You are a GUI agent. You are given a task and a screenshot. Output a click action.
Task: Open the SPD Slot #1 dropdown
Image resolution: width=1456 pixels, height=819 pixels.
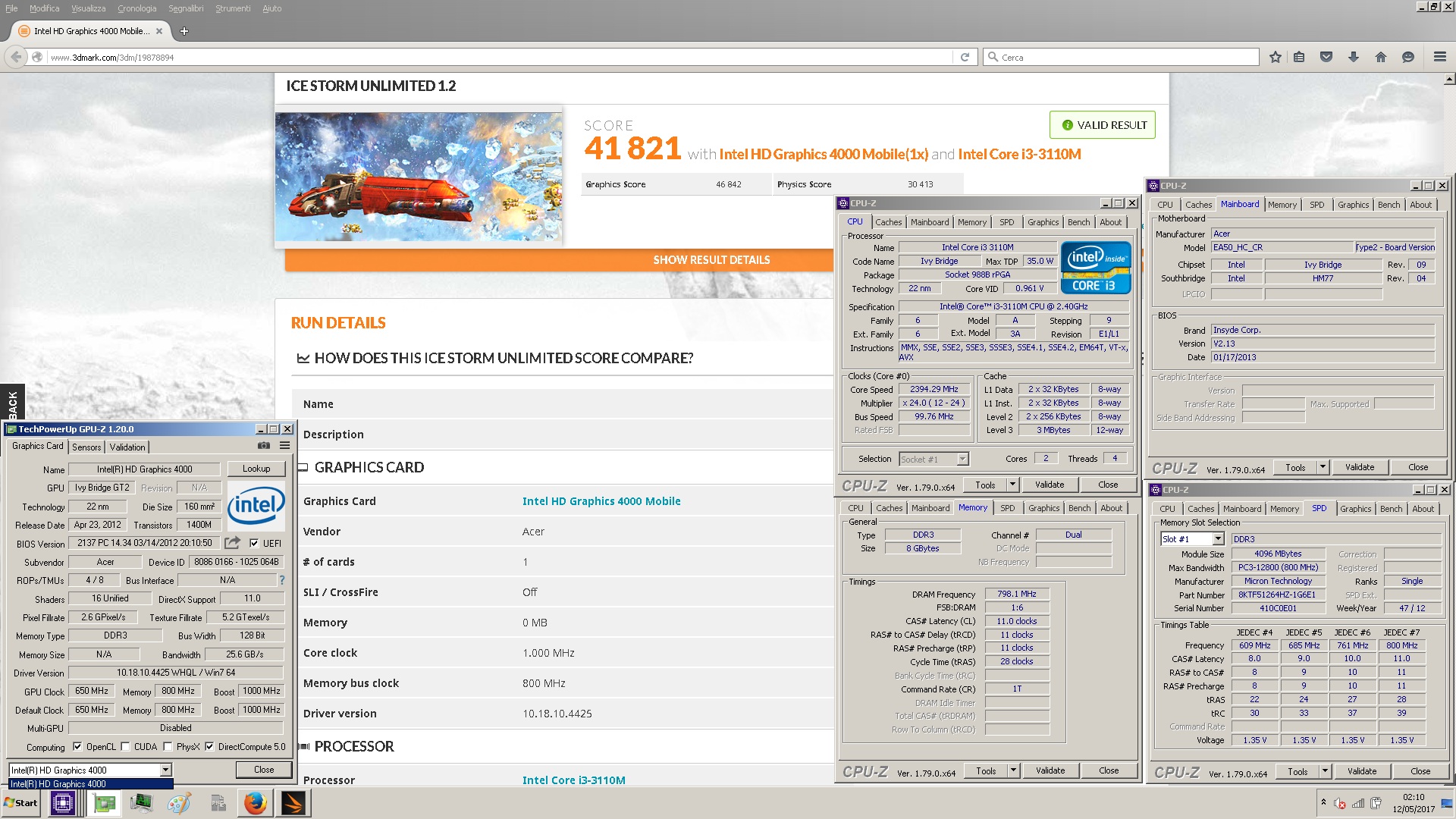coord(1218,539)
